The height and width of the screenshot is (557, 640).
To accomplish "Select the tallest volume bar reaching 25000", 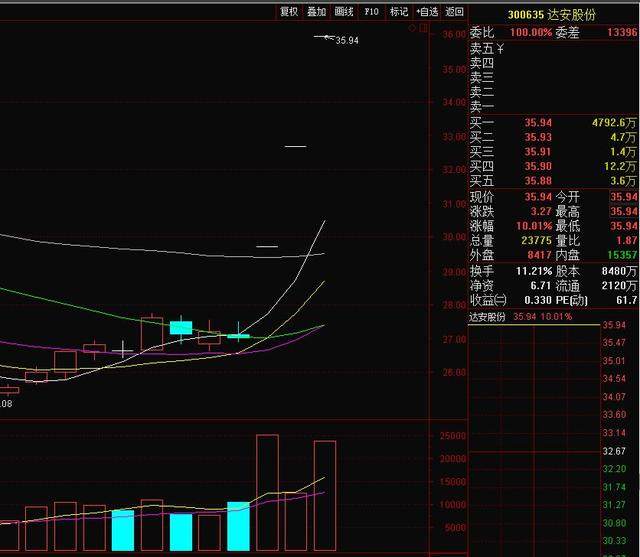I will (x=267, y=493).
